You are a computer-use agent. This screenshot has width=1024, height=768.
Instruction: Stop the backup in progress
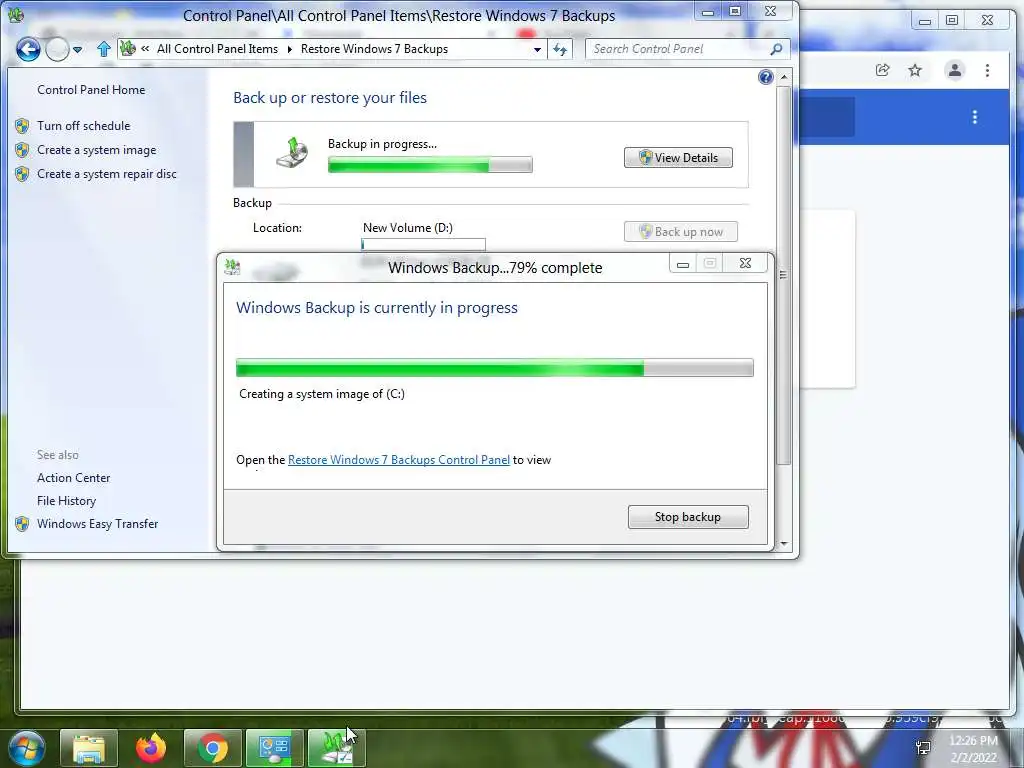688,517
